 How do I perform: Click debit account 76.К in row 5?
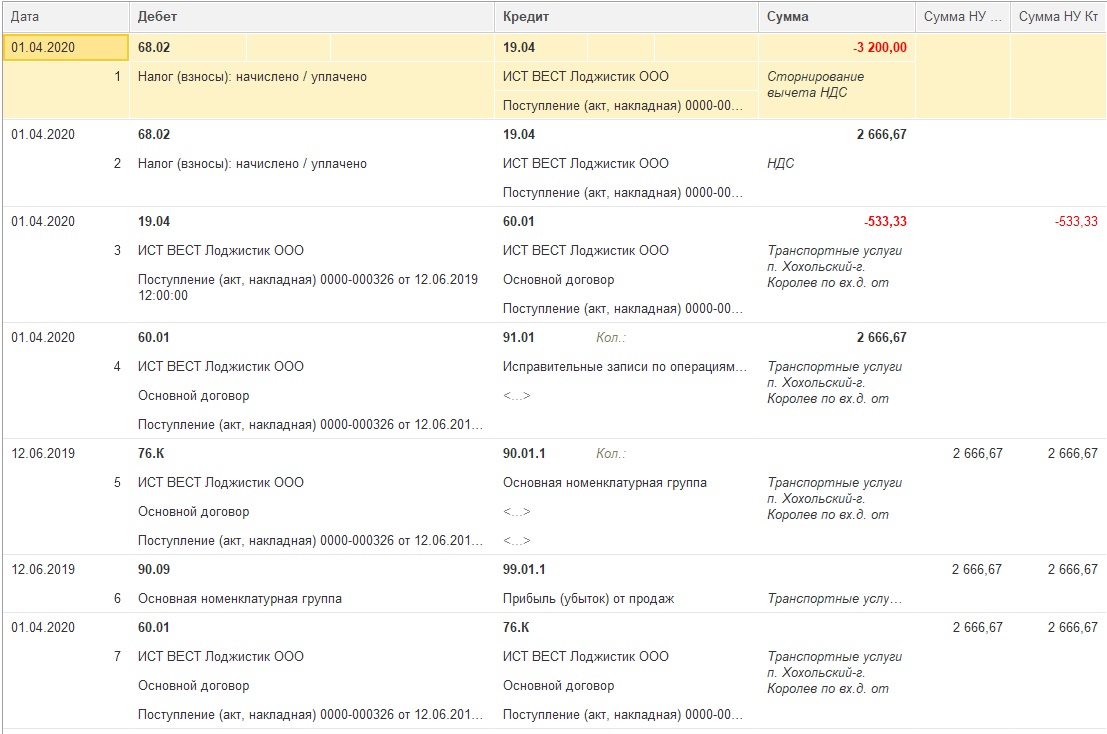click(151, 453)
